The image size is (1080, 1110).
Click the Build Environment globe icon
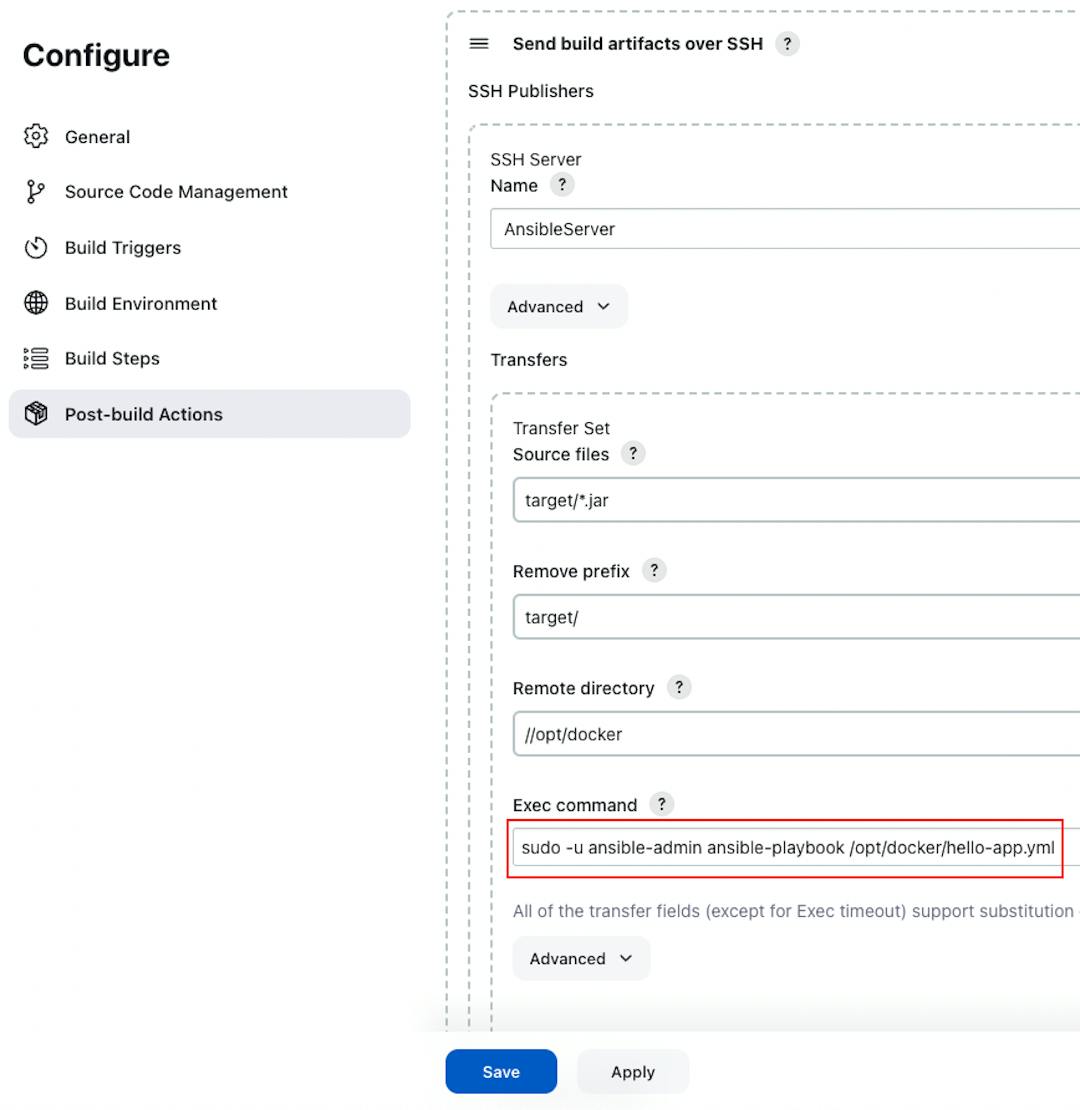36,303
